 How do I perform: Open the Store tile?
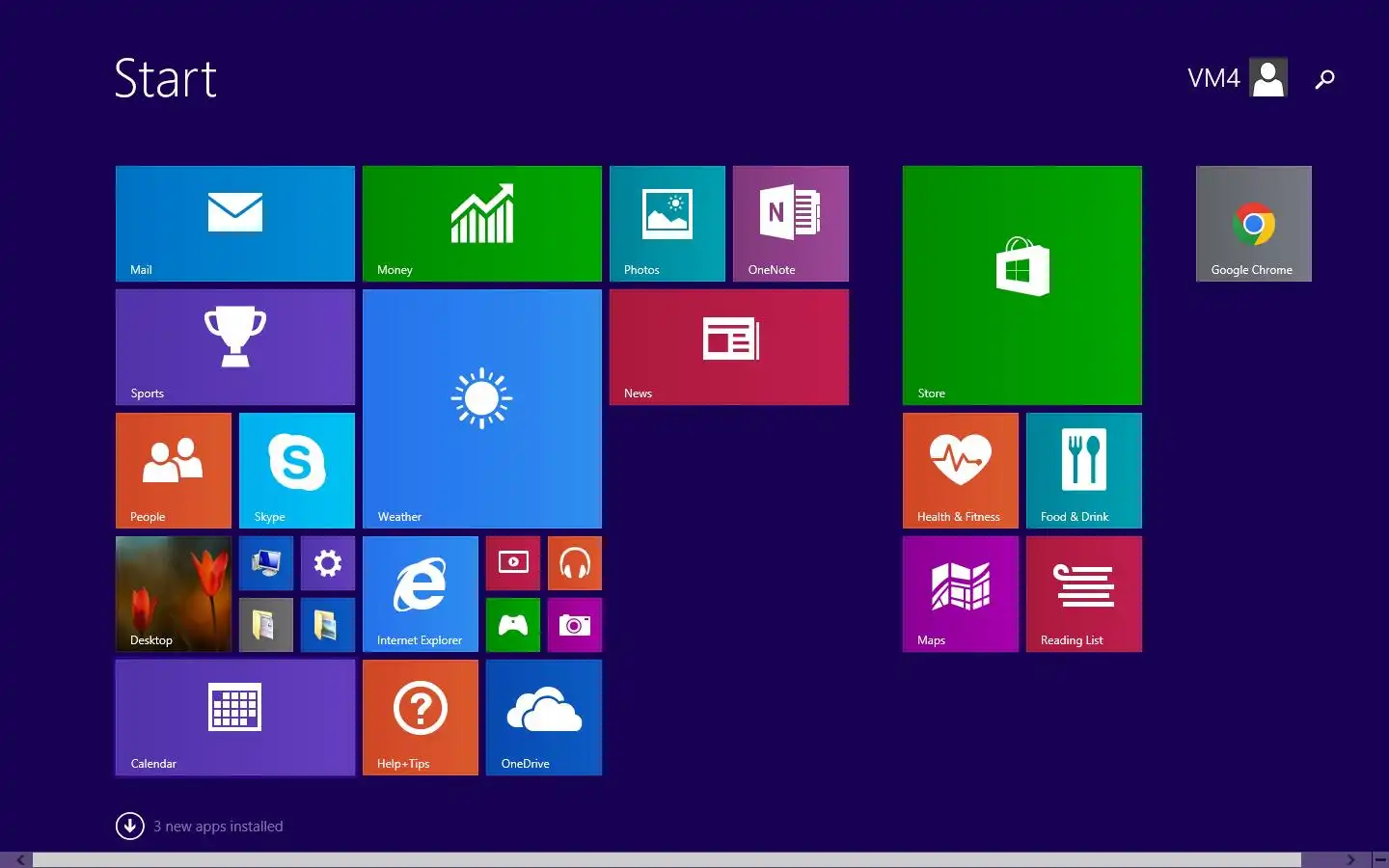coord(1022,285)
